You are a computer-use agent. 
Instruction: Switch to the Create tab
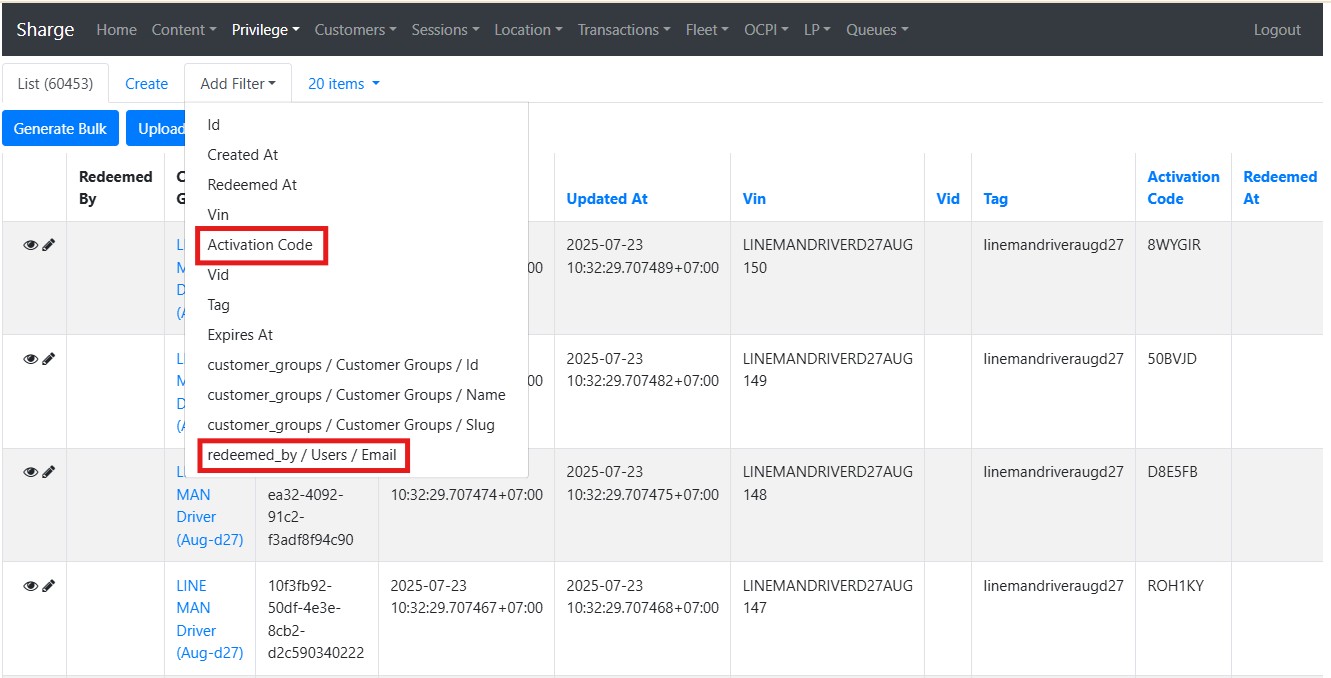(x=146, y=84)
